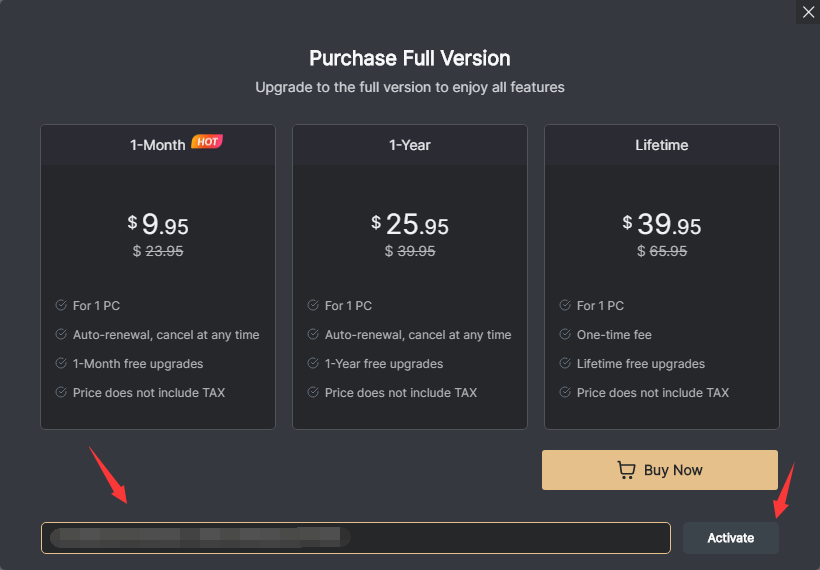This screenshot has height=570, width=820.
Task: Click check icon next to One-time fee
Action: coord(565,335)
